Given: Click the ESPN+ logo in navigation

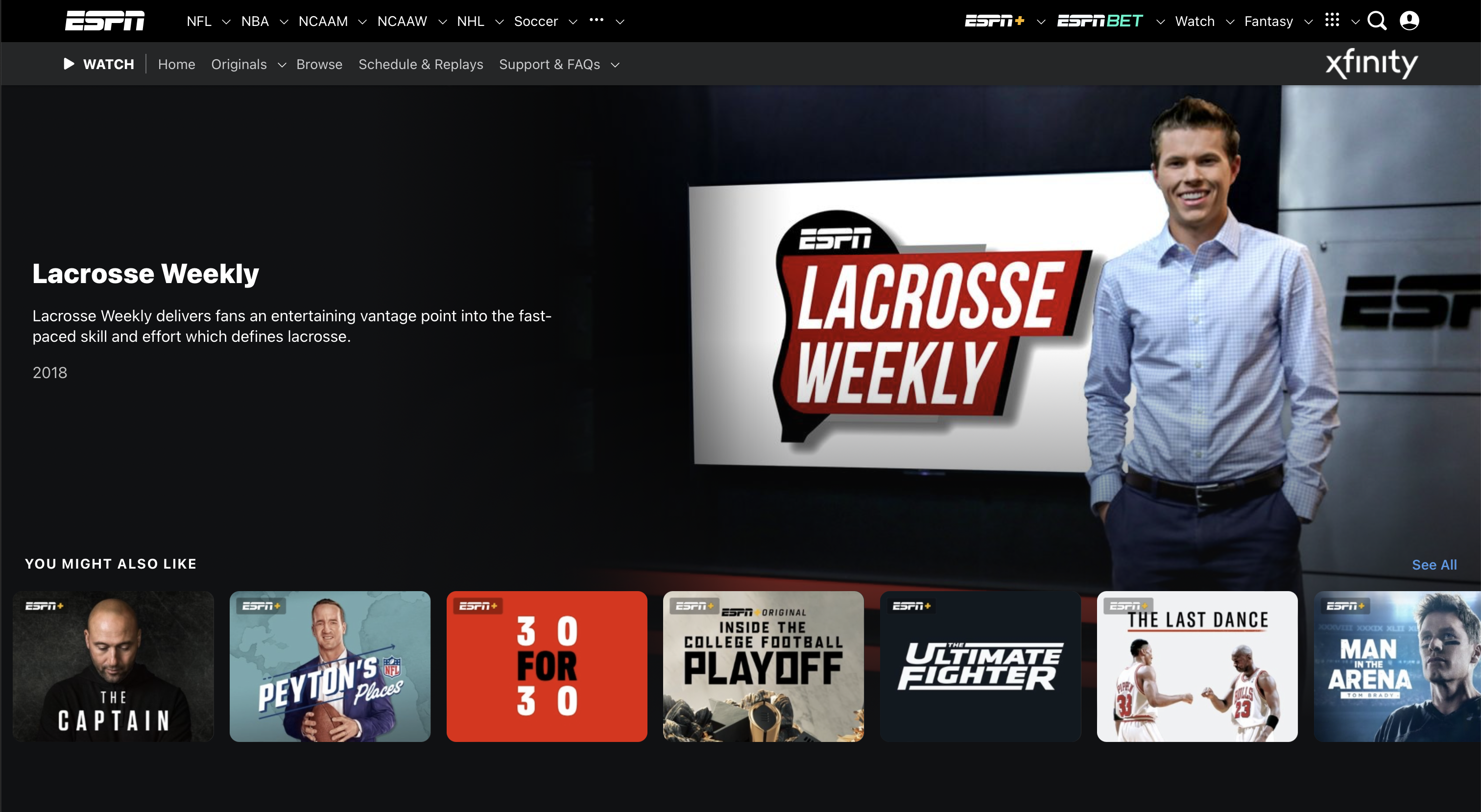Looking at the screenshot, I should [994, 21].
